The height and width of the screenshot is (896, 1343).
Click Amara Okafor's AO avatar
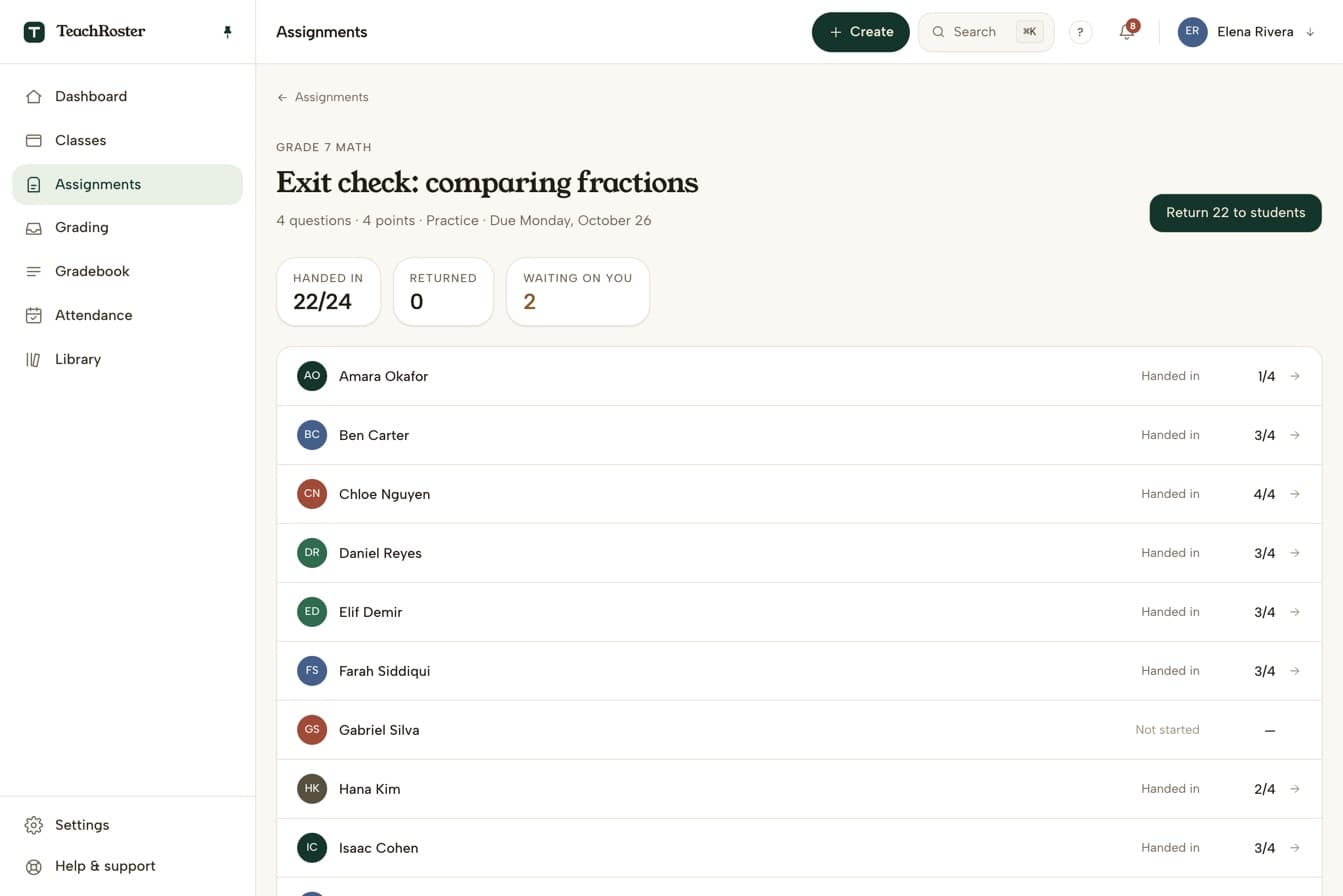click(x=312, y=376)
